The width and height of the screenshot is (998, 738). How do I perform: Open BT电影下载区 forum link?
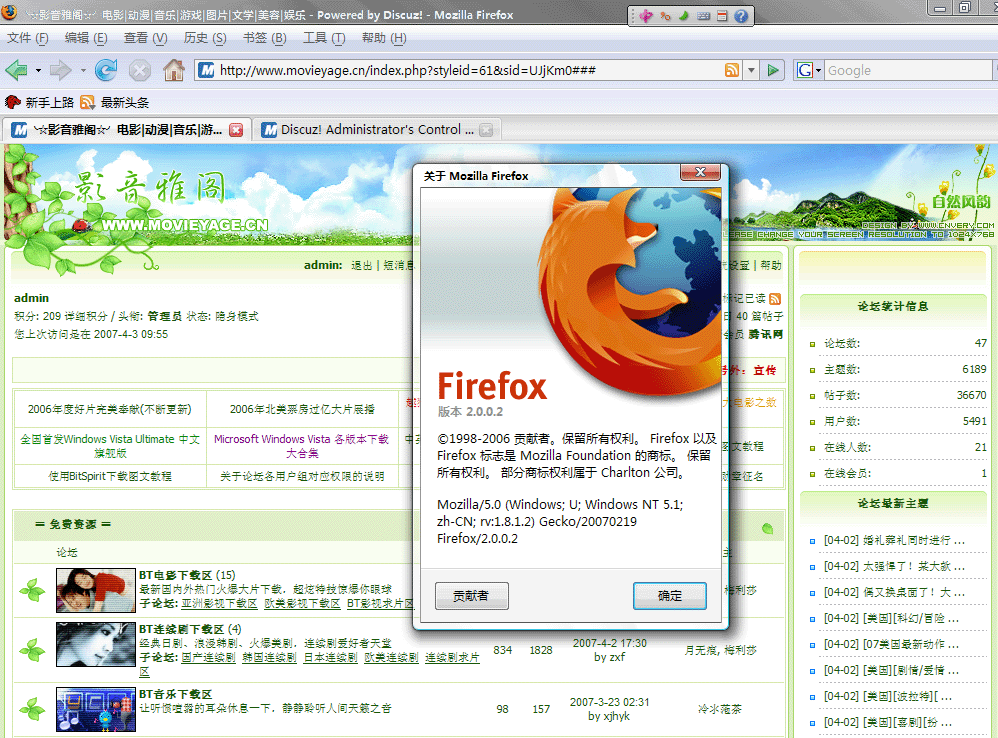[x=175, y=575]
